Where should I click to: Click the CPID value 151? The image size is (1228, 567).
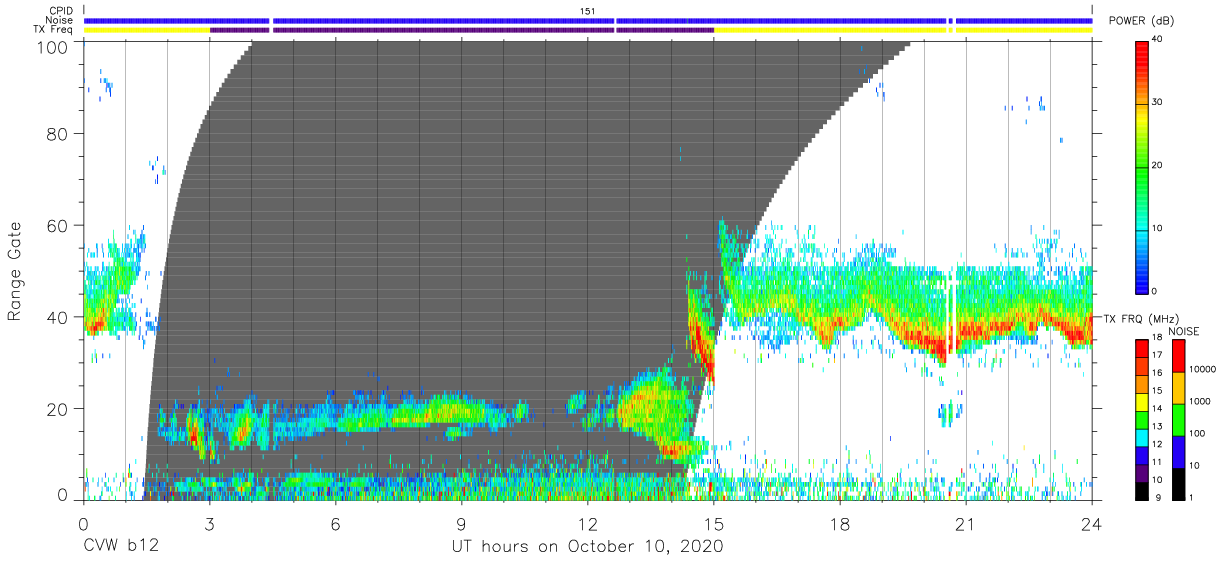coord(588,11)
